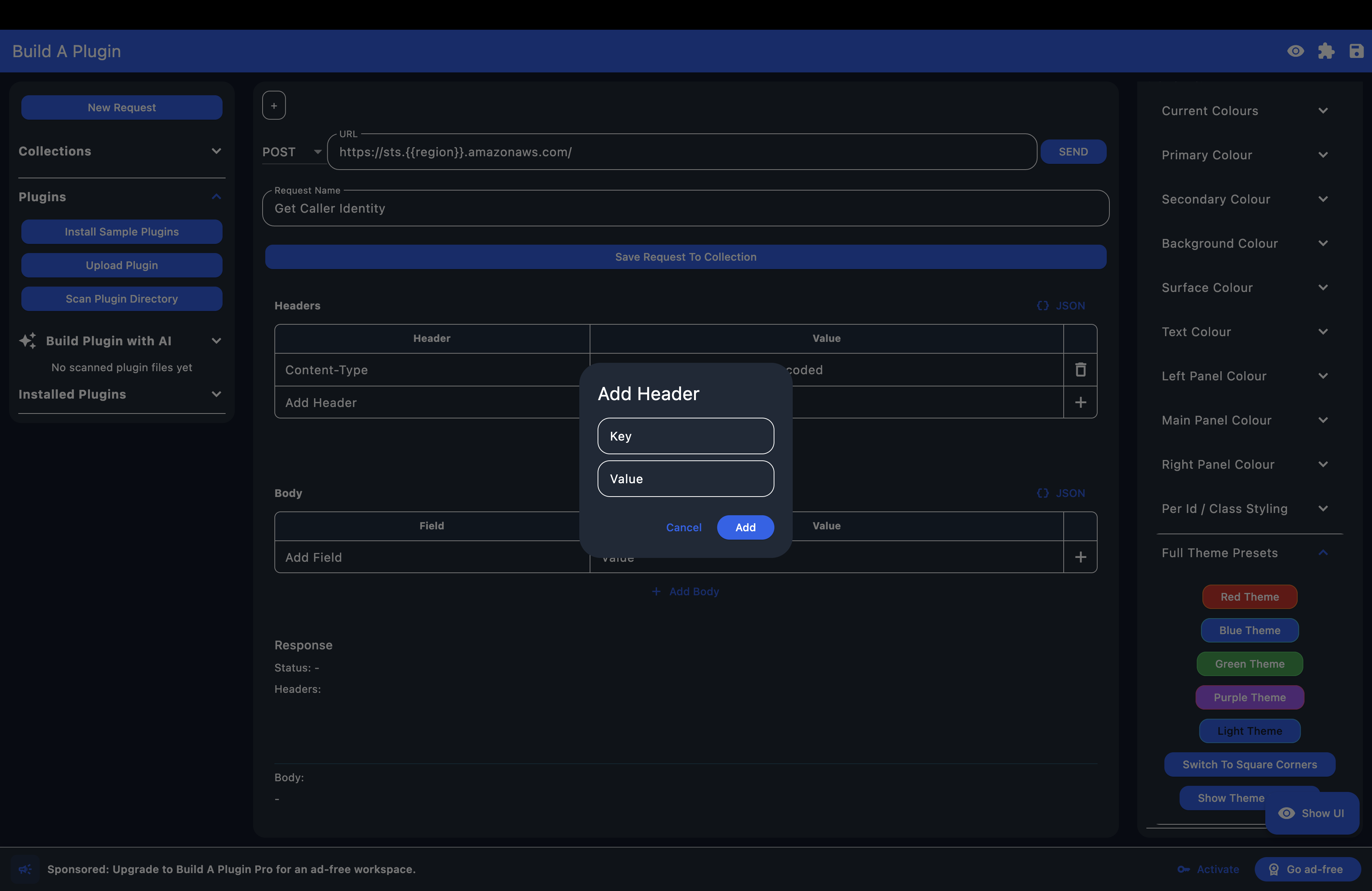Click the eye preview icon in header
Viewport: 1372px width, 891px height.
click(1295, 51)
